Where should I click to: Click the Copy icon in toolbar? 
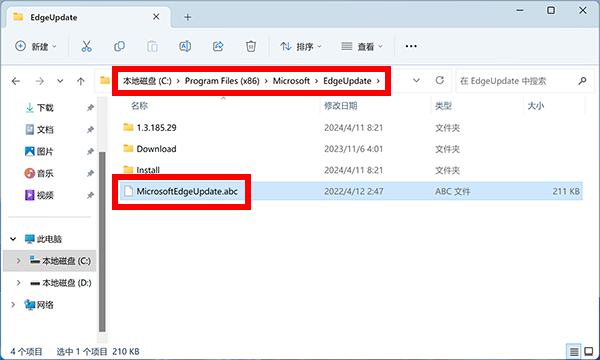coord(119,46)
